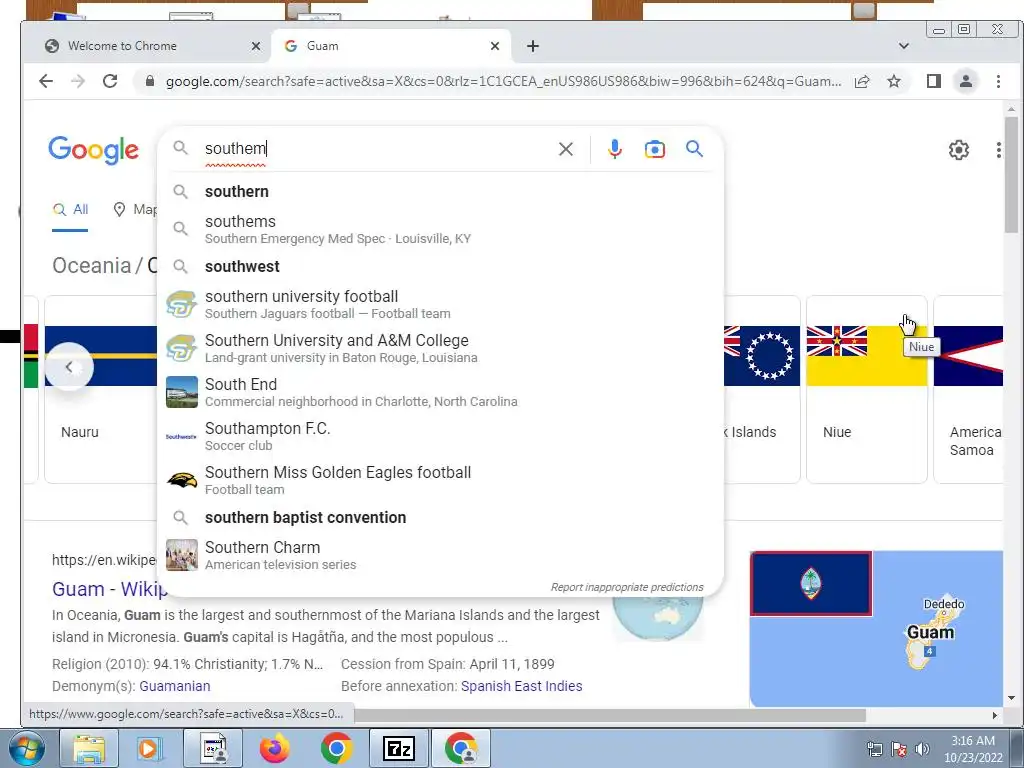Open Guamanian demonym link

point(174,686)
